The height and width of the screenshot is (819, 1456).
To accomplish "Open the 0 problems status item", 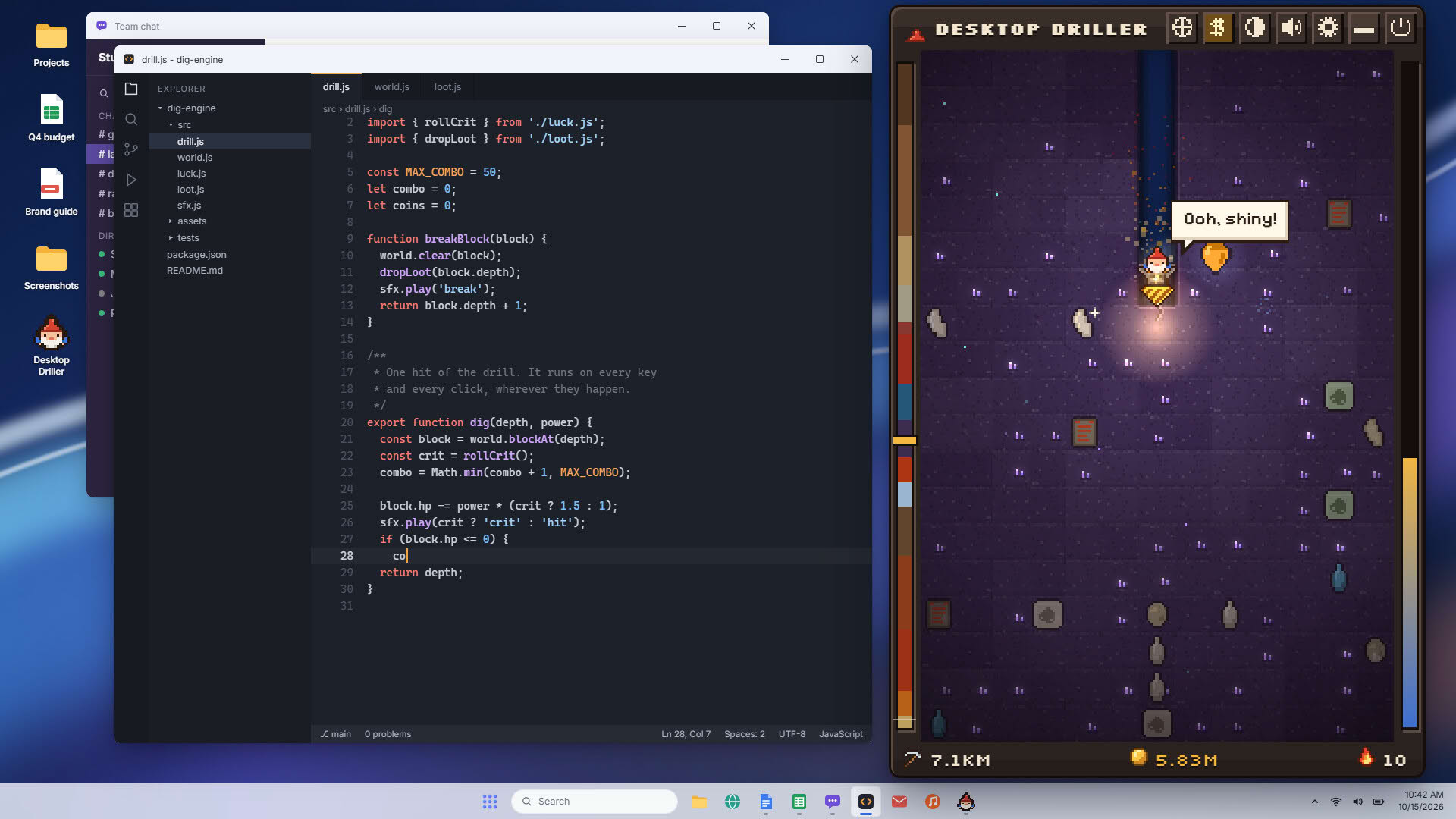I will coord(388,734).
